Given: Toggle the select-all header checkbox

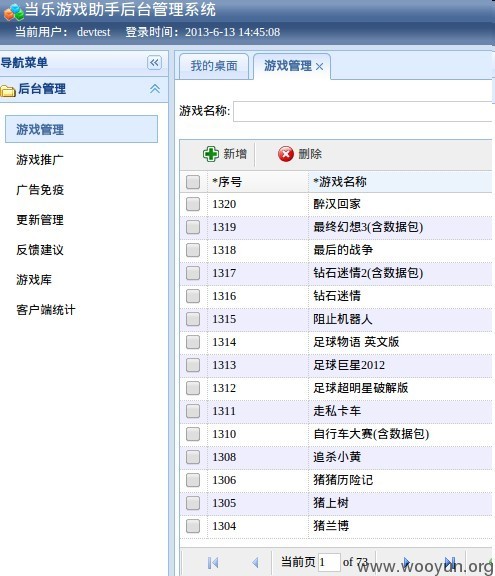Looking at the screenshot, I should [x=193, y=182].
